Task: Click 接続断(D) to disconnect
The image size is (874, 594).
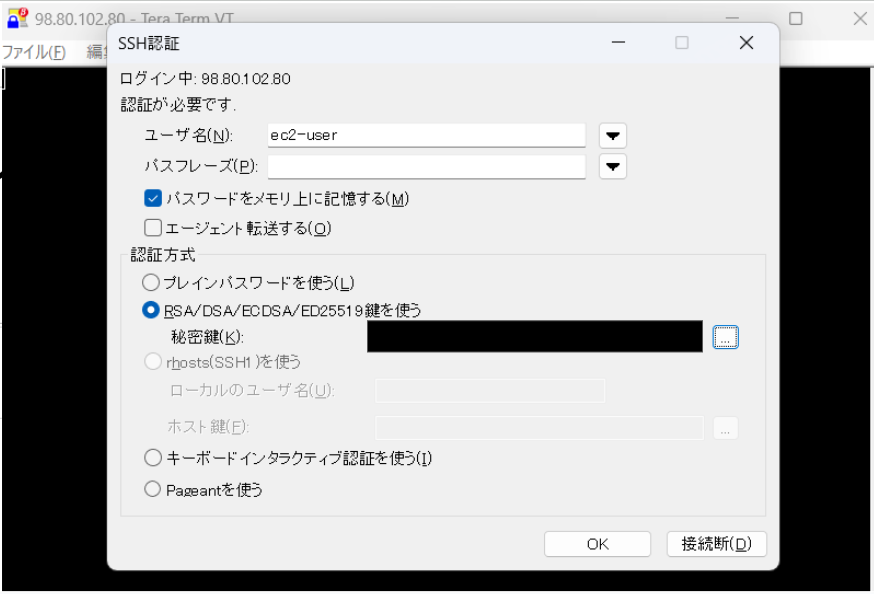Action: tap(716, 543)
